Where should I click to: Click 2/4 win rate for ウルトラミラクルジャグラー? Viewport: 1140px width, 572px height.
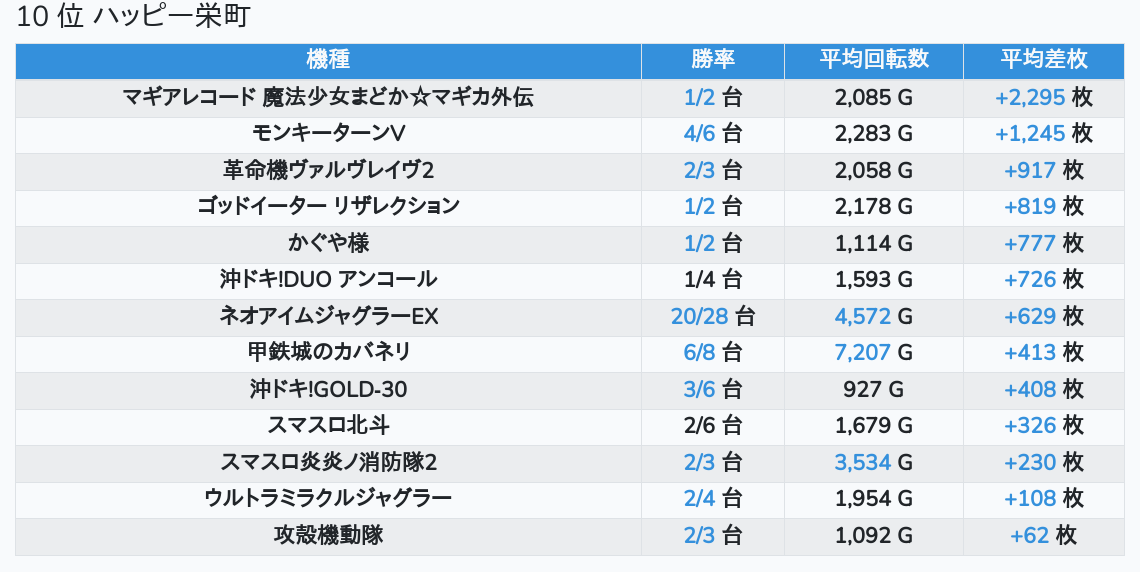[x=699, y=498]
